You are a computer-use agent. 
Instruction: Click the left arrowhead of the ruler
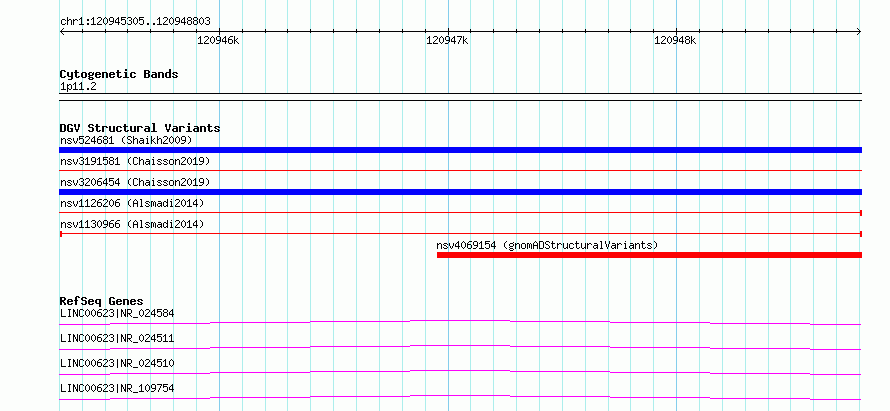pos(62,31)
